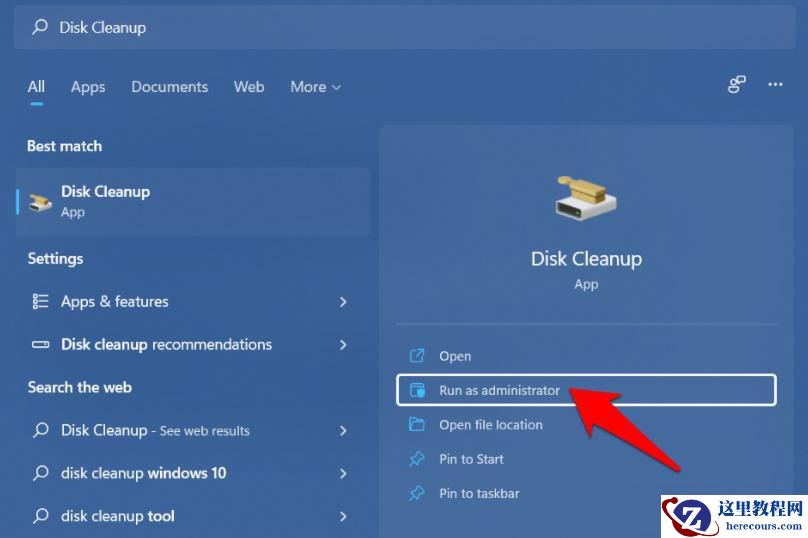Click the Settings section heading
Image resolution: width=808 pixels, height=538 pixels.
[x=55, y=259]
